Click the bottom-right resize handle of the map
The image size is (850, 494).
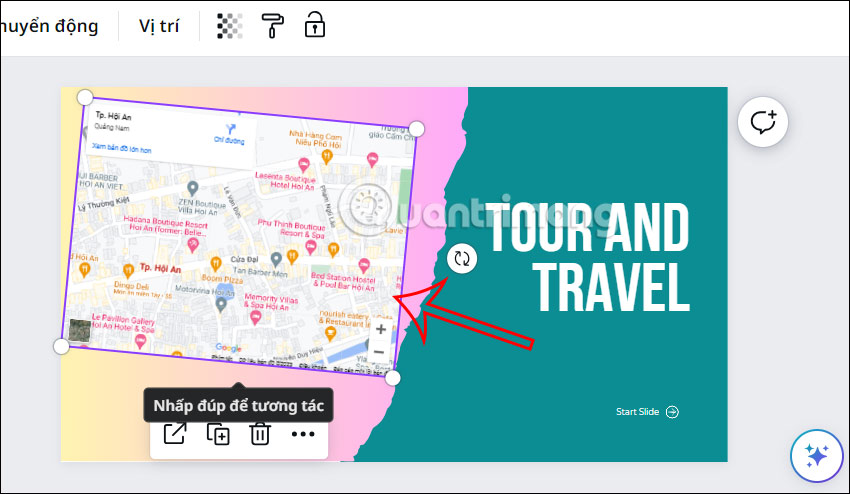click(392, 378)
